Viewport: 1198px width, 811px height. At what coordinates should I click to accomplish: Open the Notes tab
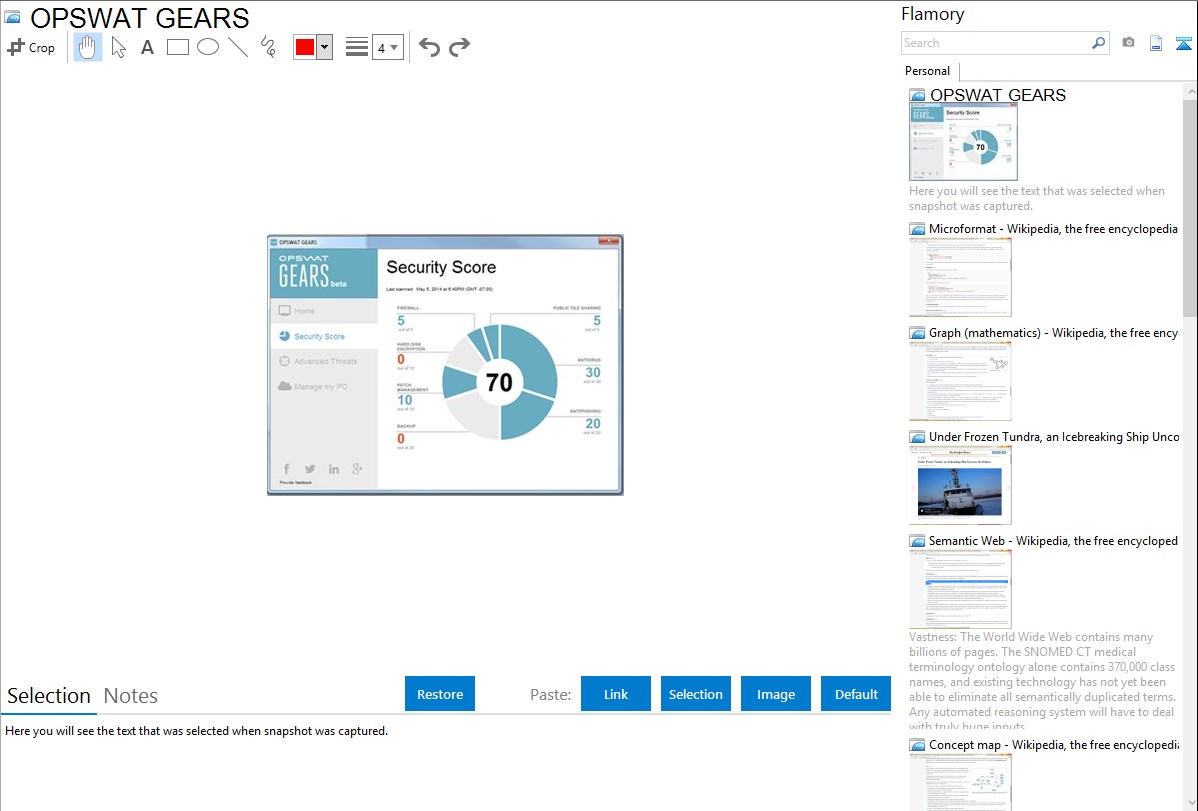tap(131, 696)
